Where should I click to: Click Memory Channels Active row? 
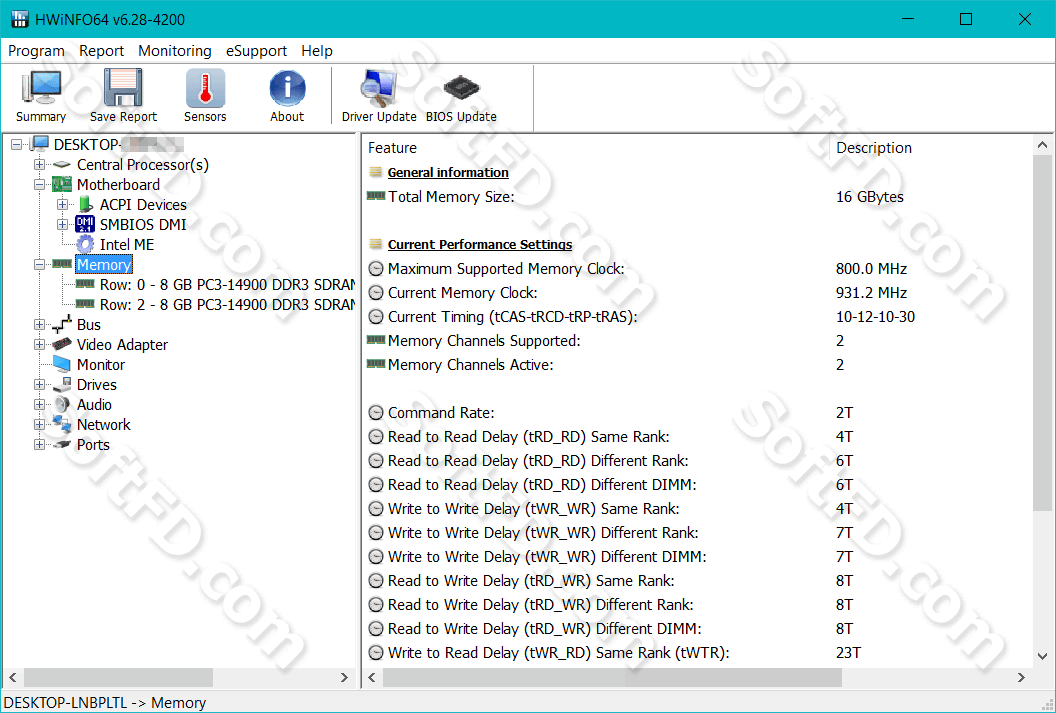point(698,365)
